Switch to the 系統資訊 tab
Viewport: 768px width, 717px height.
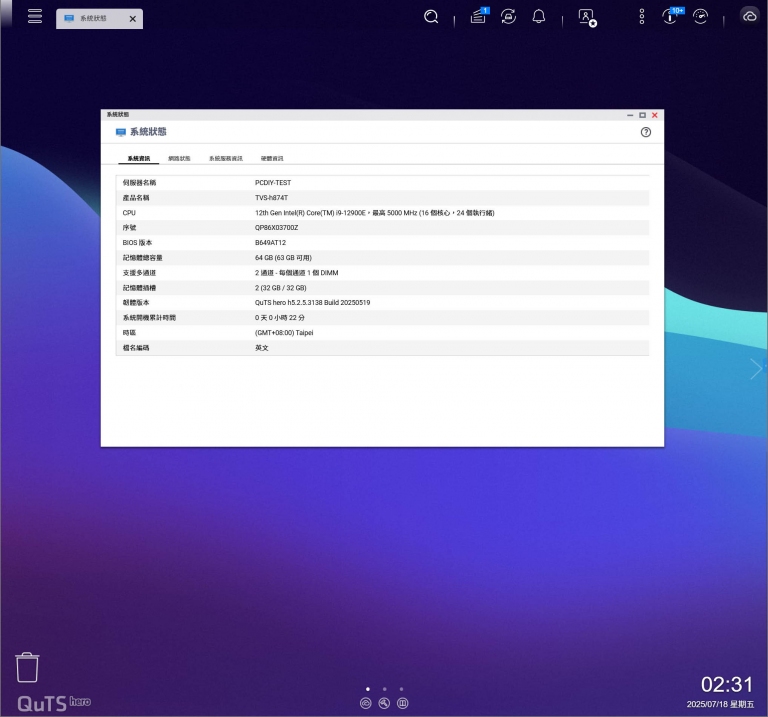coord(139,159)
